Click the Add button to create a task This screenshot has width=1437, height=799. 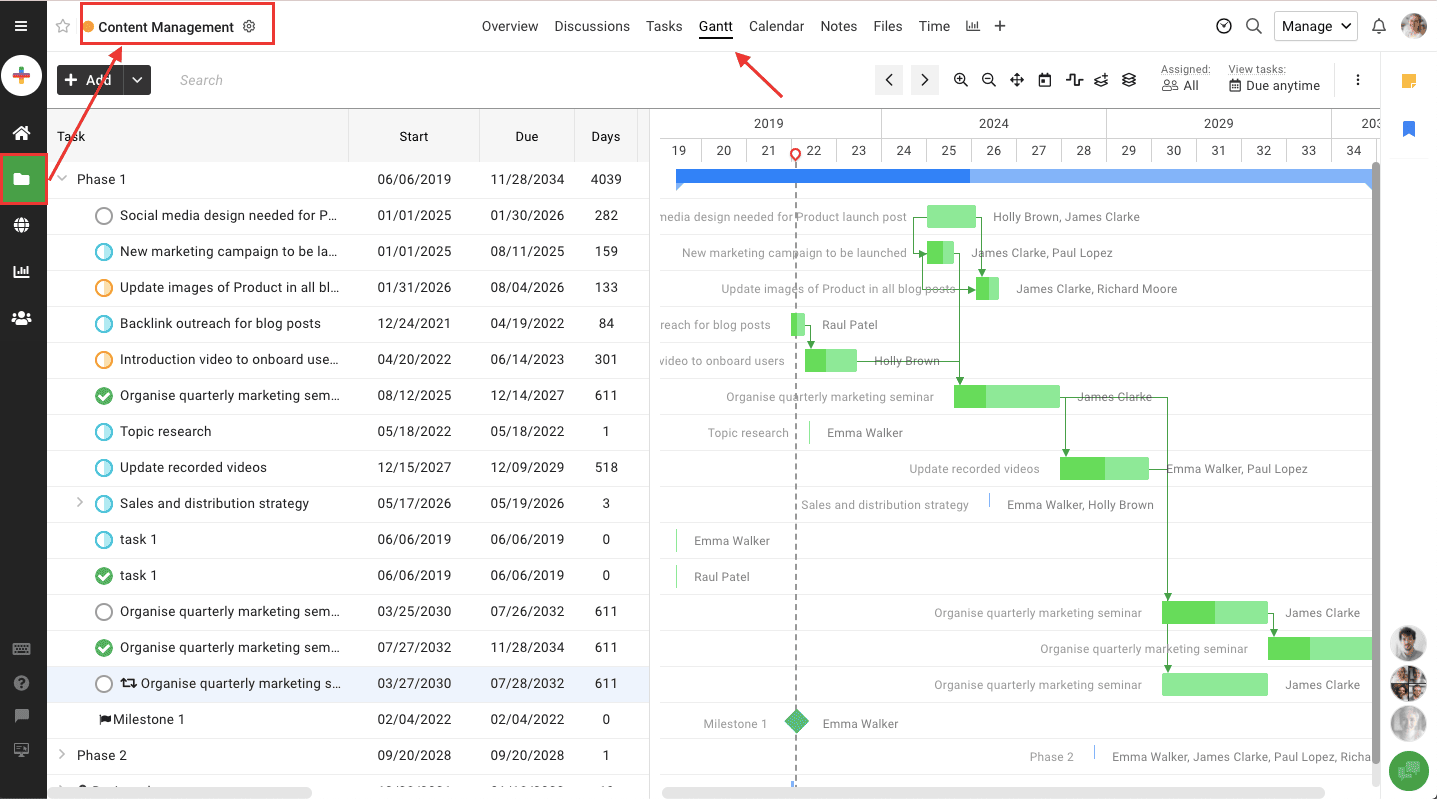(89, 80)
